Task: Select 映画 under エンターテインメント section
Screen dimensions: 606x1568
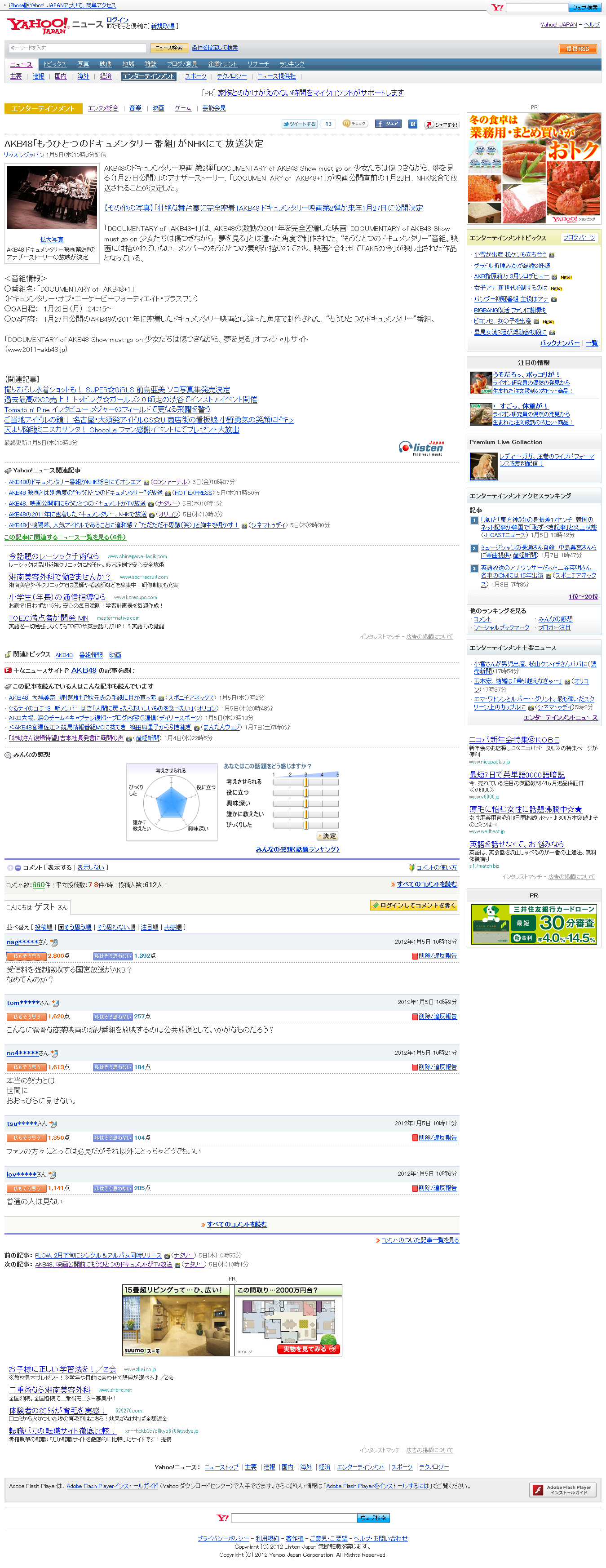Action: pos(158,108)
